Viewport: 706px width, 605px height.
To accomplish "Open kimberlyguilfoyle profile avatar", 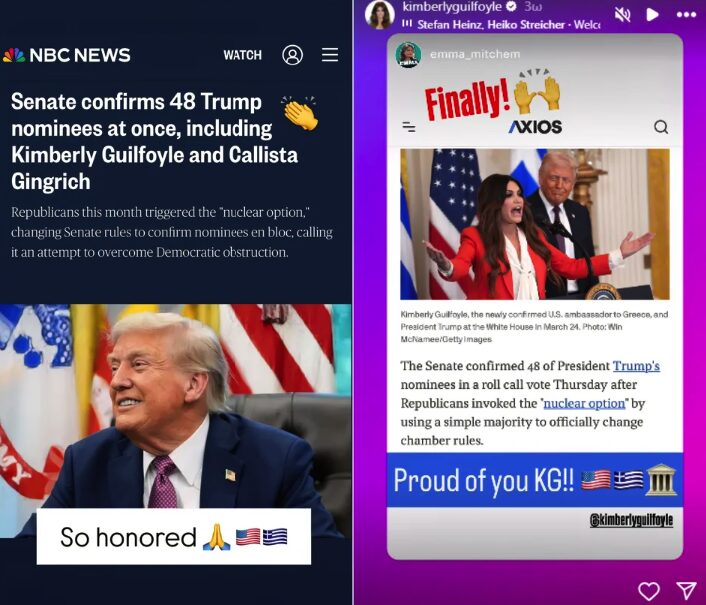I will pos(380,14).
